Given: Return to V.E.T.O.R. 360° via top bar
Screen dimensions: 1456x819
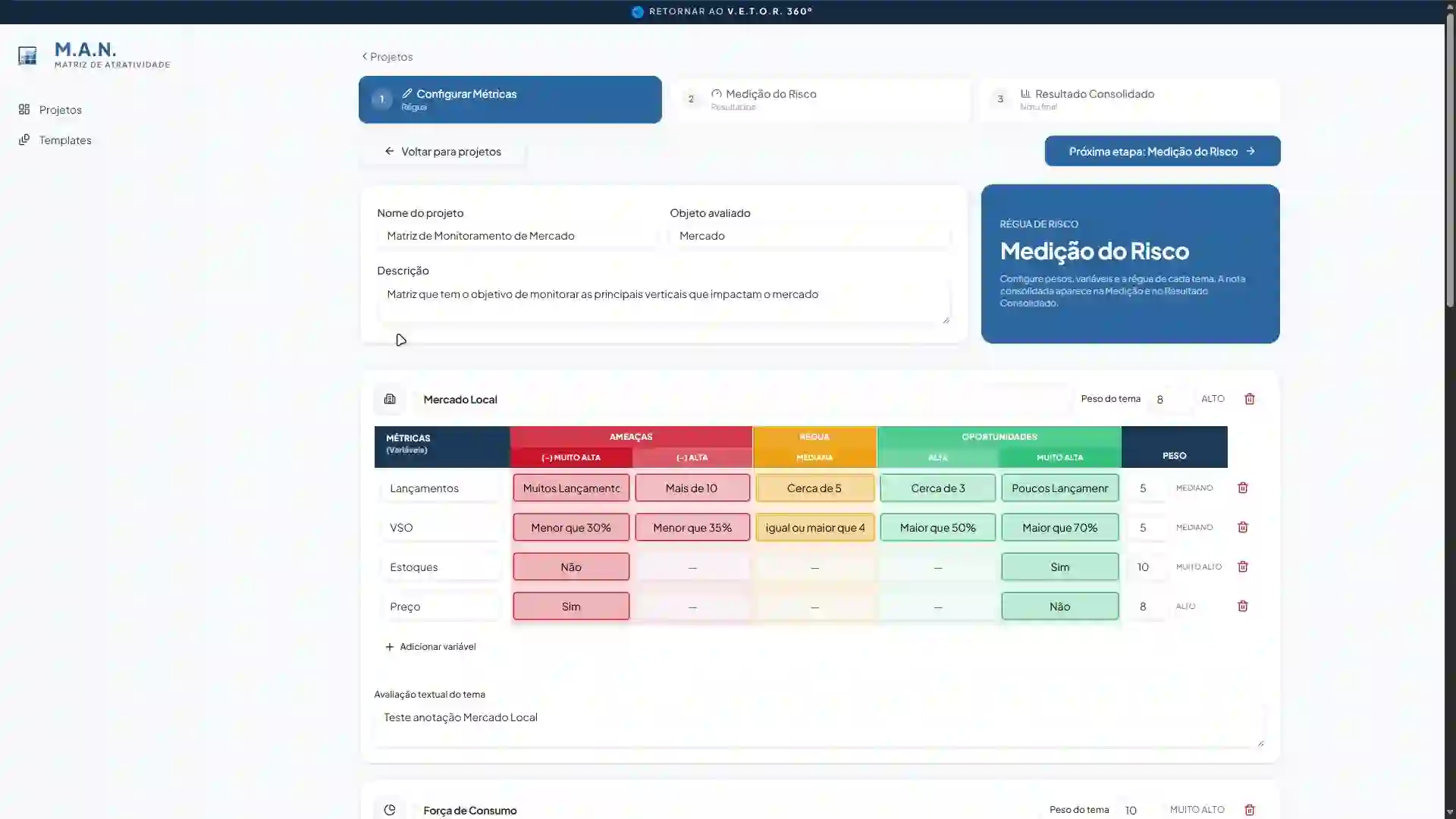Looking at the screenshot, I should click(x=722, y=11).
